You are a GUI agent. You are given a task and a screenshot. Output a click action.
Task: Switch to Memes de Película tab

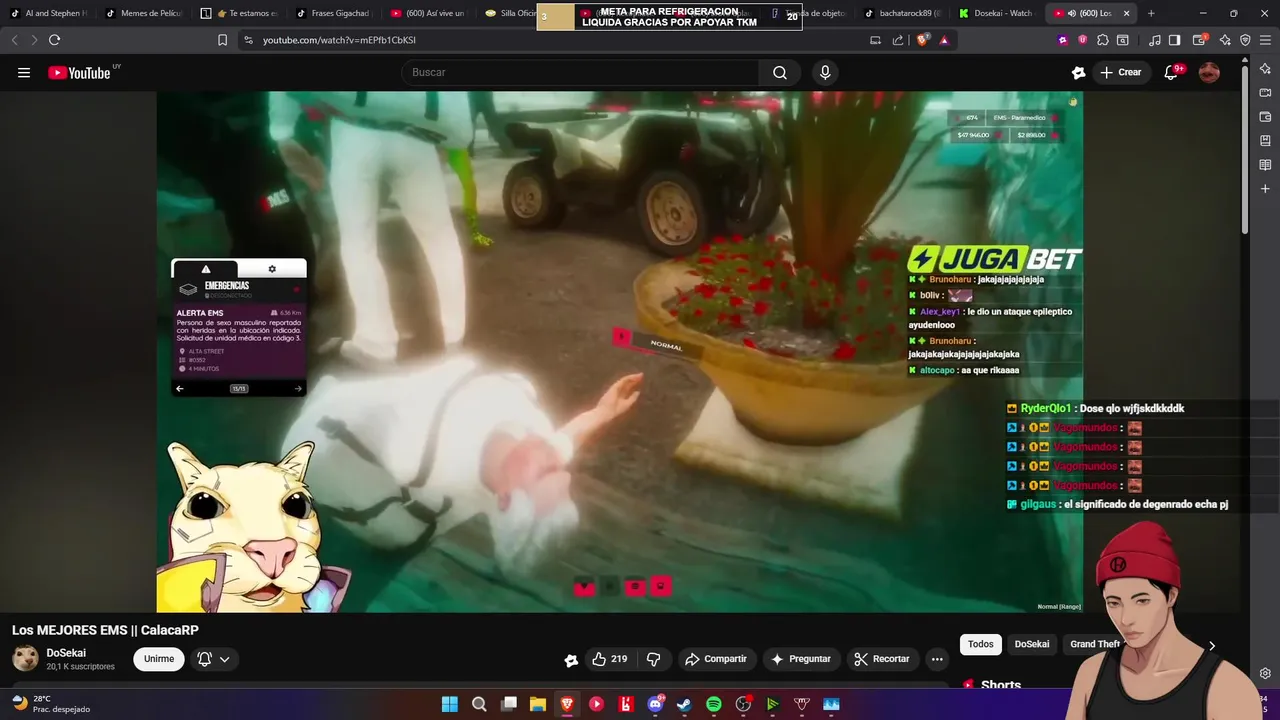coord(145,13)
